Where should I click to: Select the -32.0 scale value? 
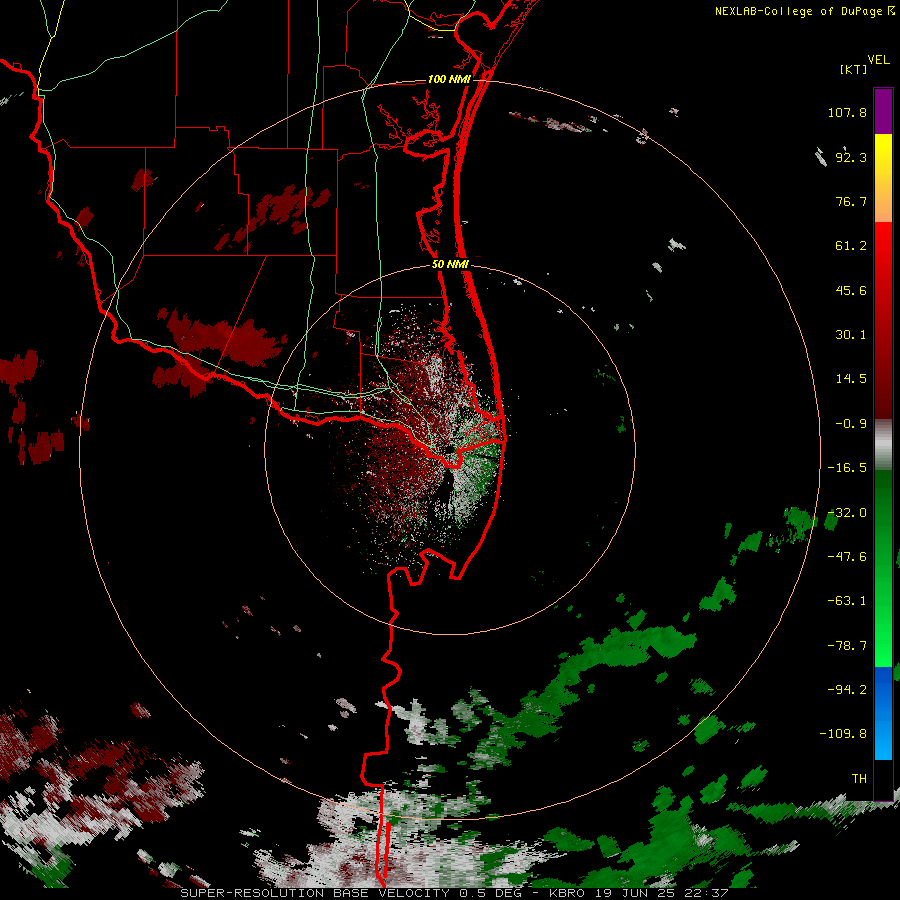click(x=847, y=513)
